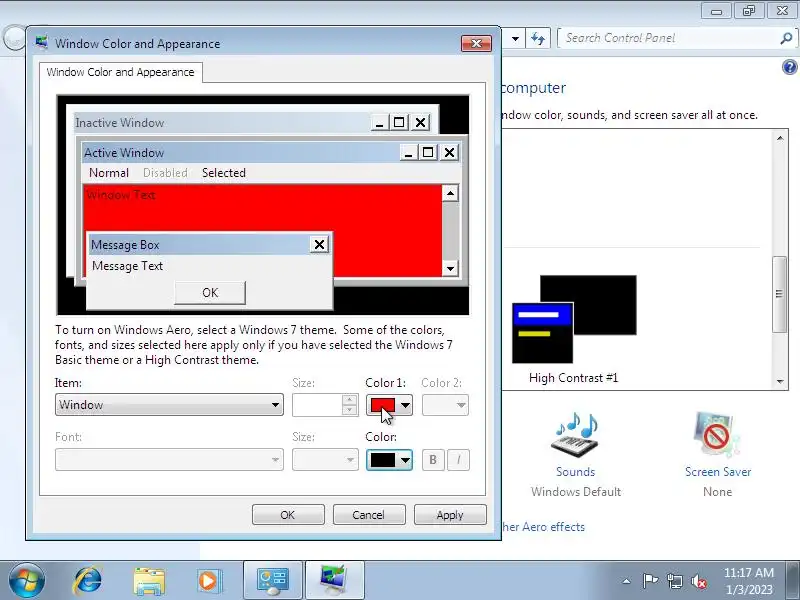Click the Normal menu item in preview
This screenshot has height=600, width=800.
109,173
